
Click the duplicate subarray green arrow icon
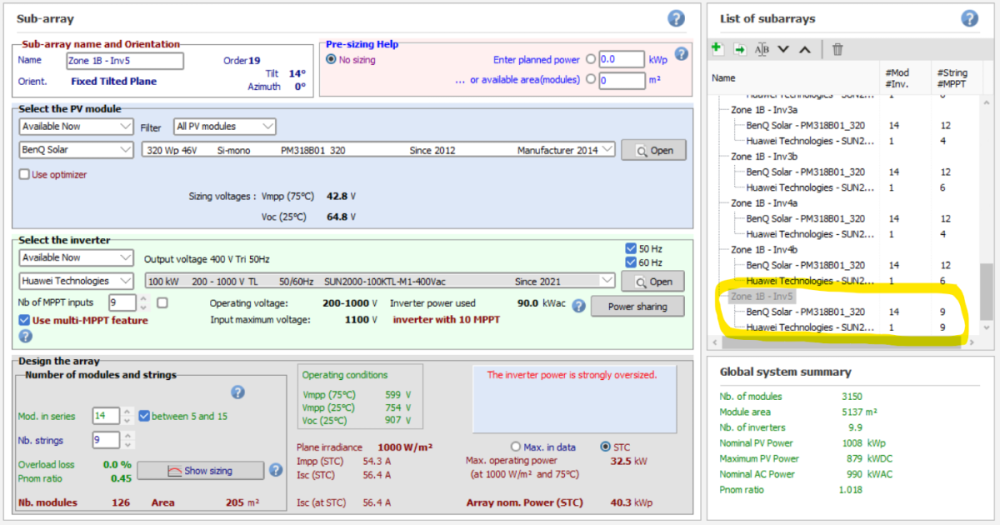740,49
